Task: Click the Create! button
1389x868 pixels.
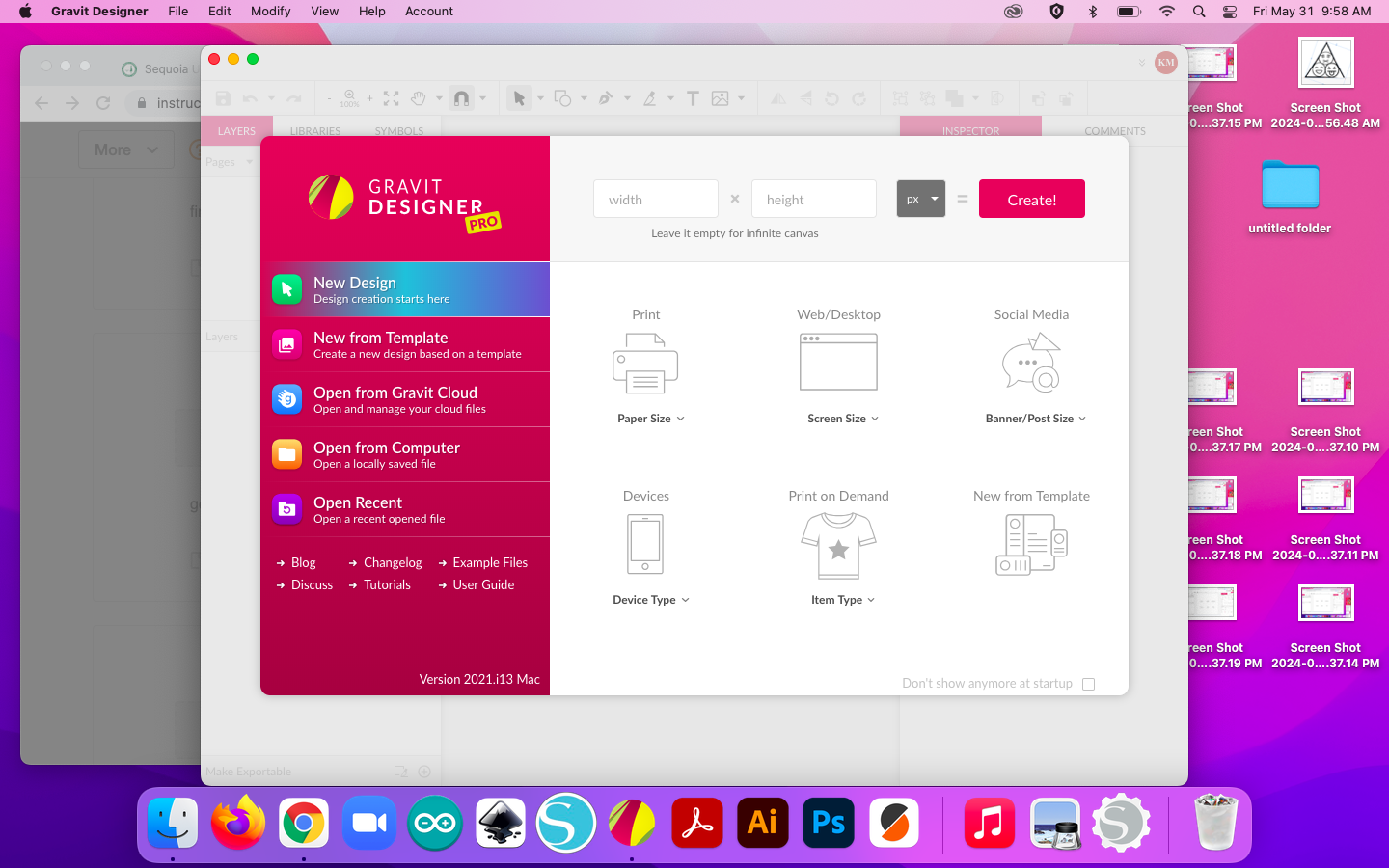Action: point(1032,199)
